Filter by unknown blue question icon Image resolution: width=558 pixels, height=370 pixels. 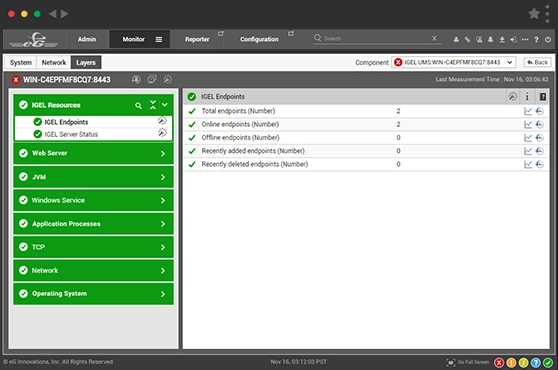pyautogui.click(x=536, y=363)
